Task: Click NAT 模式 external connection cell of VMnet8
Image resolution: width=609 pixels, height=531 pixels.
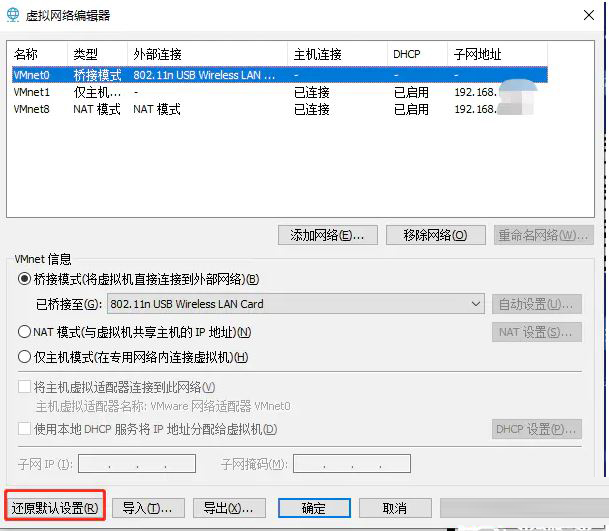Action: [x=157, y=109]
